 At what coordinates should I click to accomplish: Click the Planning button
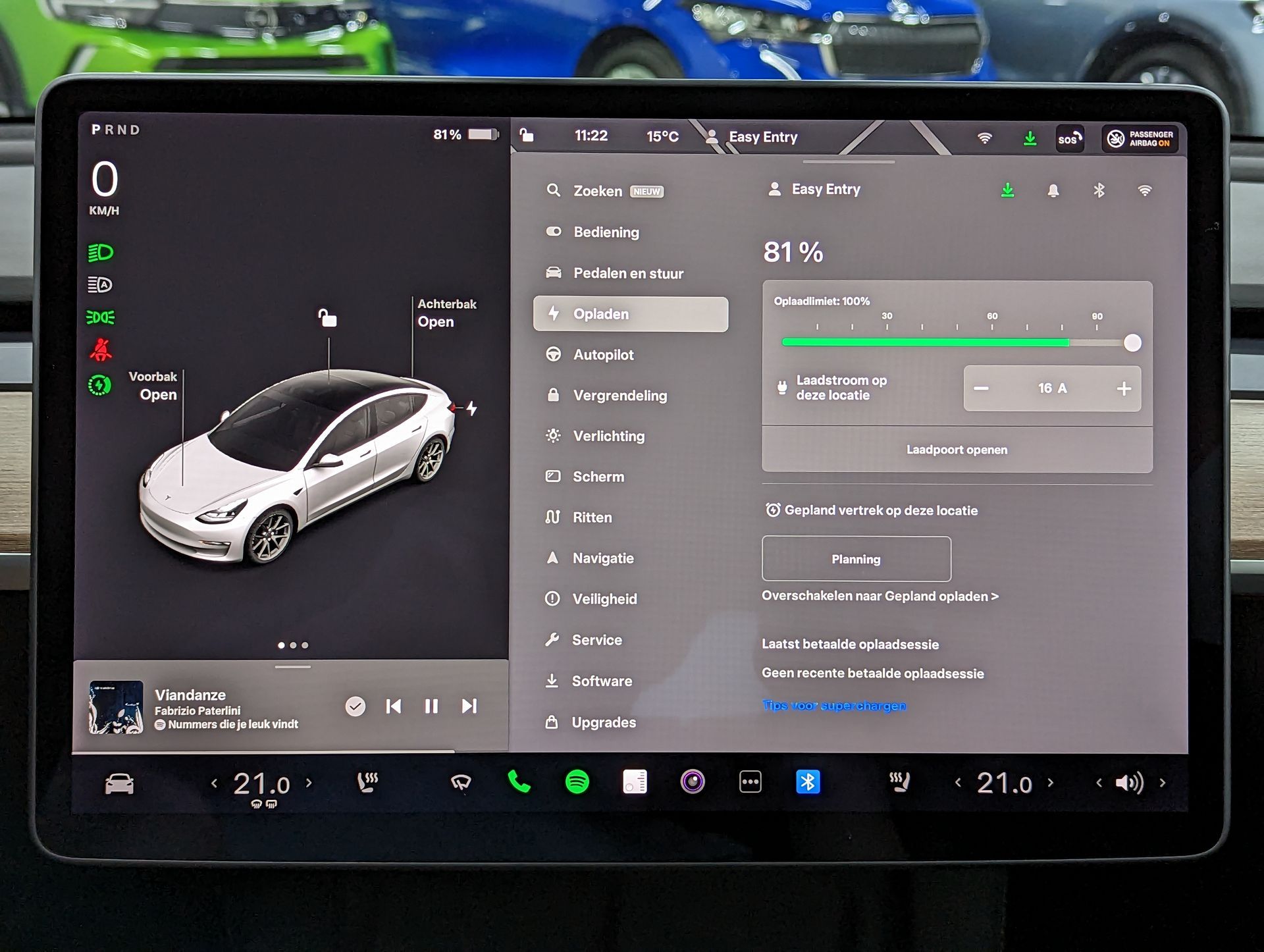856,559
